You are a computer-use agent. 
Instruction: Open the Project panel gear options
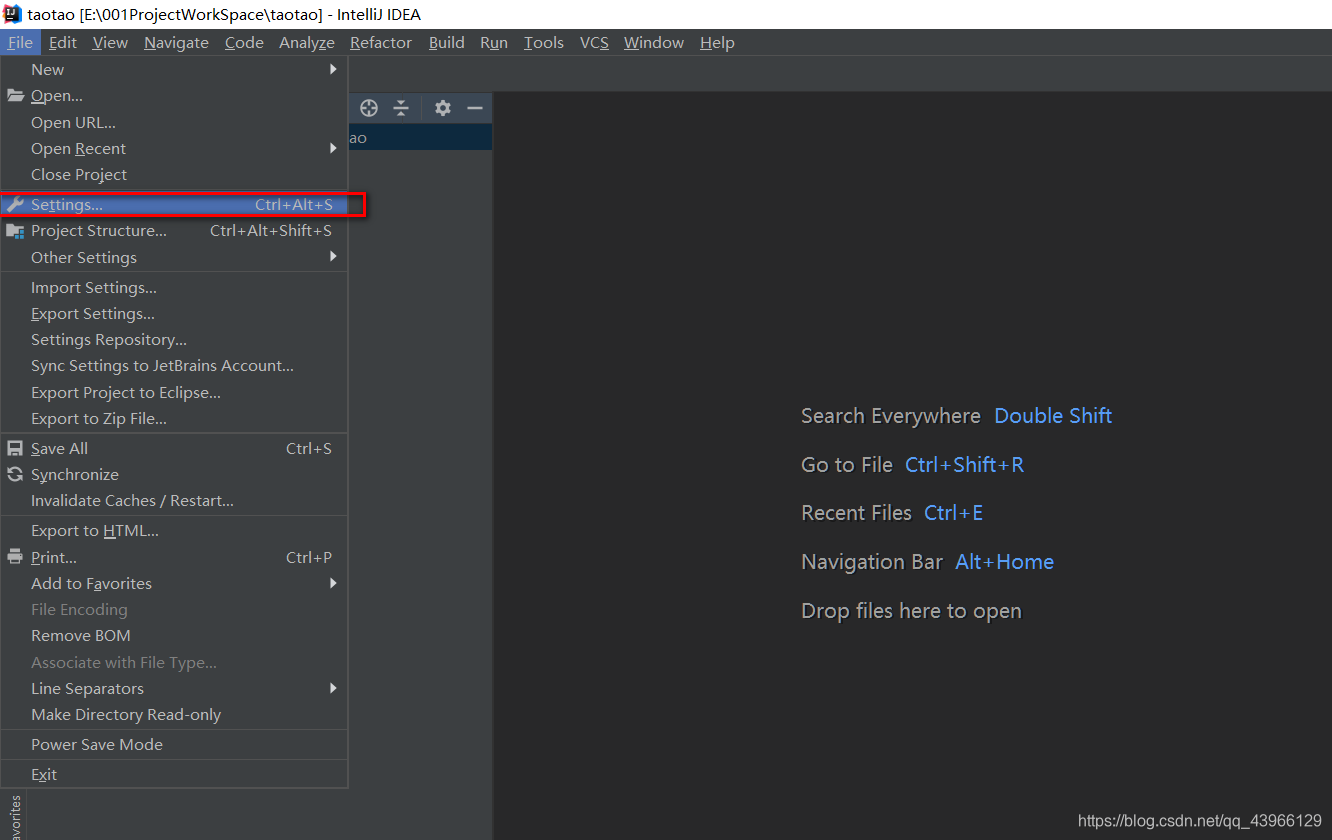click(443, 108)
